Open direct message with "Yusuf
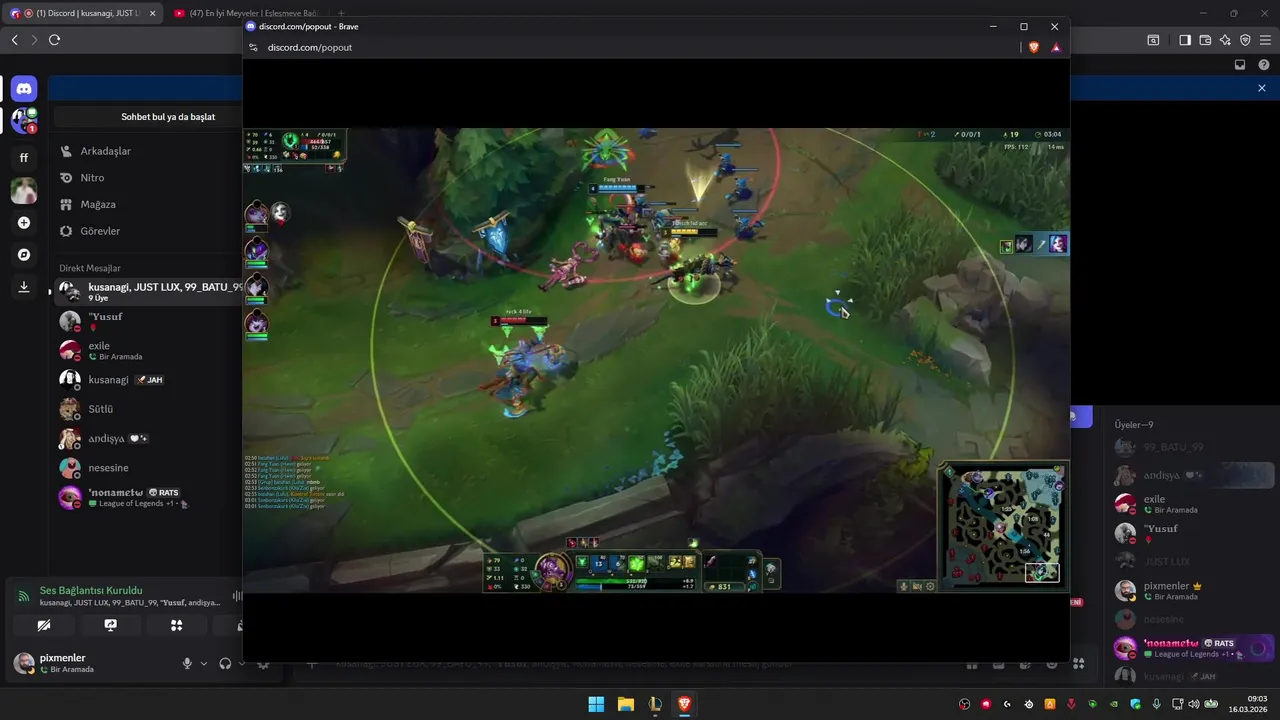This screenshot has width=1280, height=720. [148, 321]
